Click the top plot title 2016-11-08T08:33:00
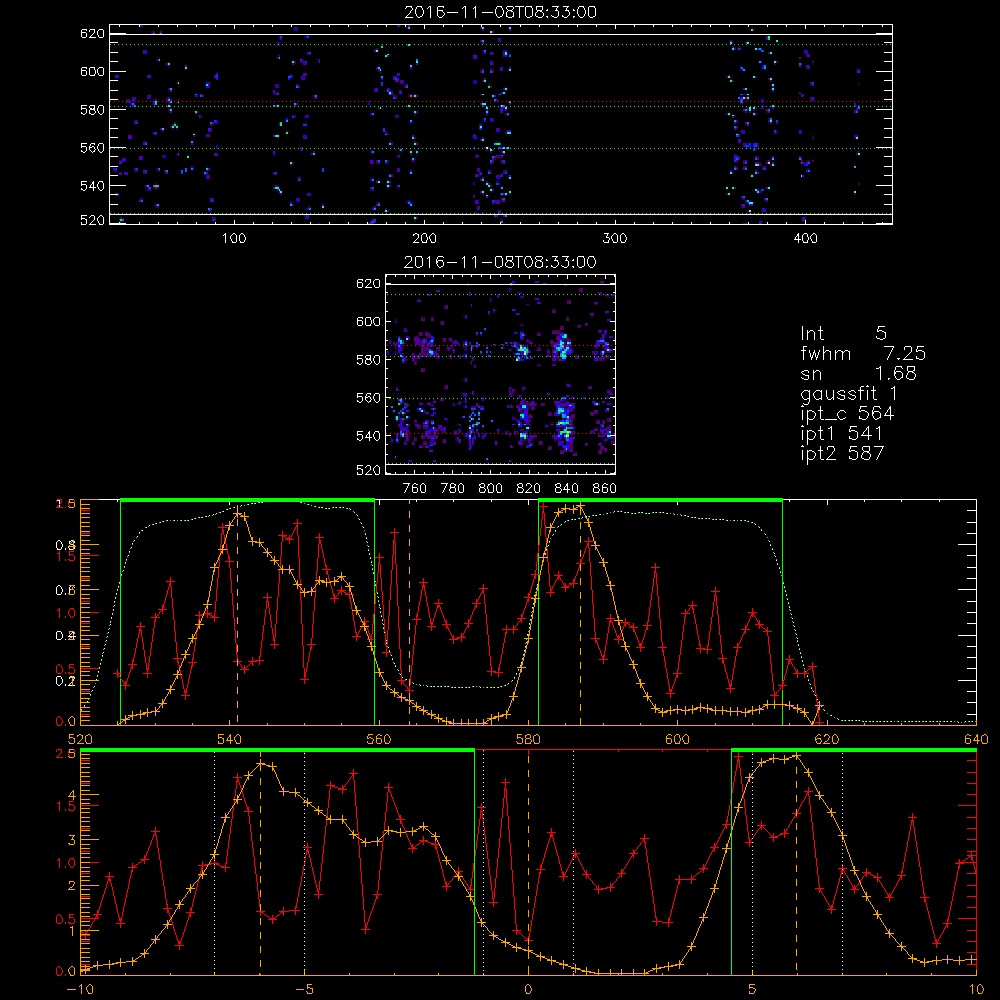The image size is (1000, 1000). [500, 12]
